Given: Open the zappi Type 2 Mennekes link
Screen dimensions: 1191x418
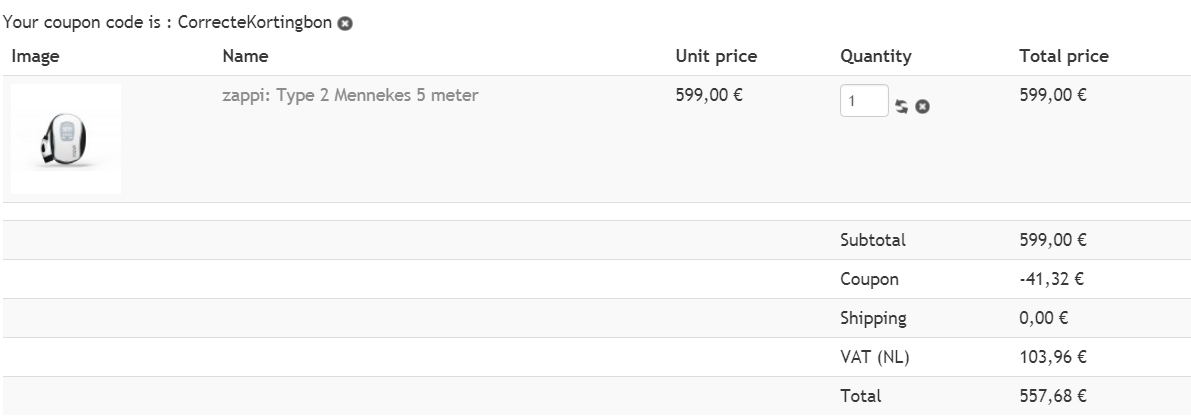Looking at the screenshot, I should [350, 97].
